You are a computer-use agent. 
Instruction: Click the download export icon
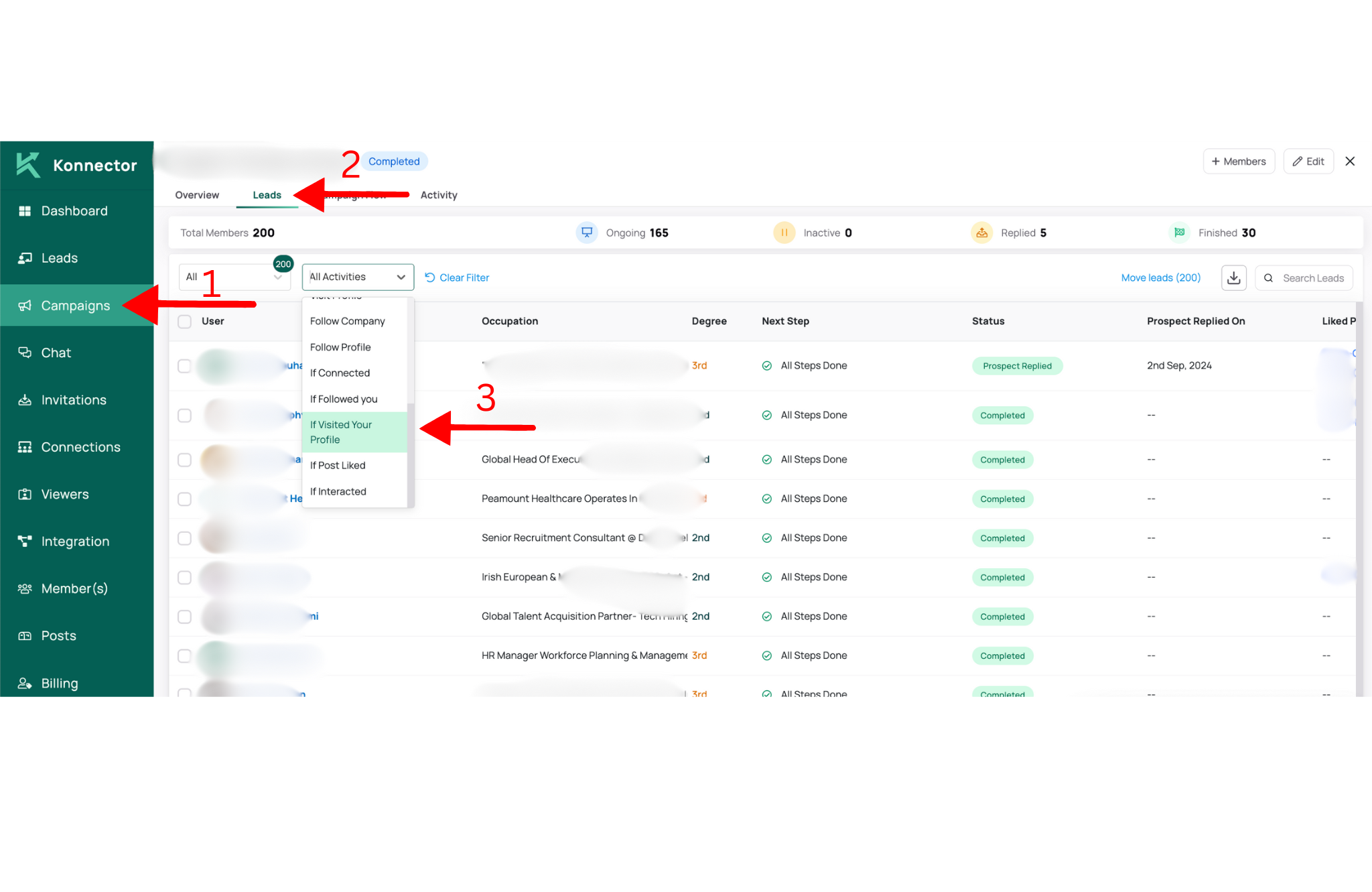coord(1233,277)
